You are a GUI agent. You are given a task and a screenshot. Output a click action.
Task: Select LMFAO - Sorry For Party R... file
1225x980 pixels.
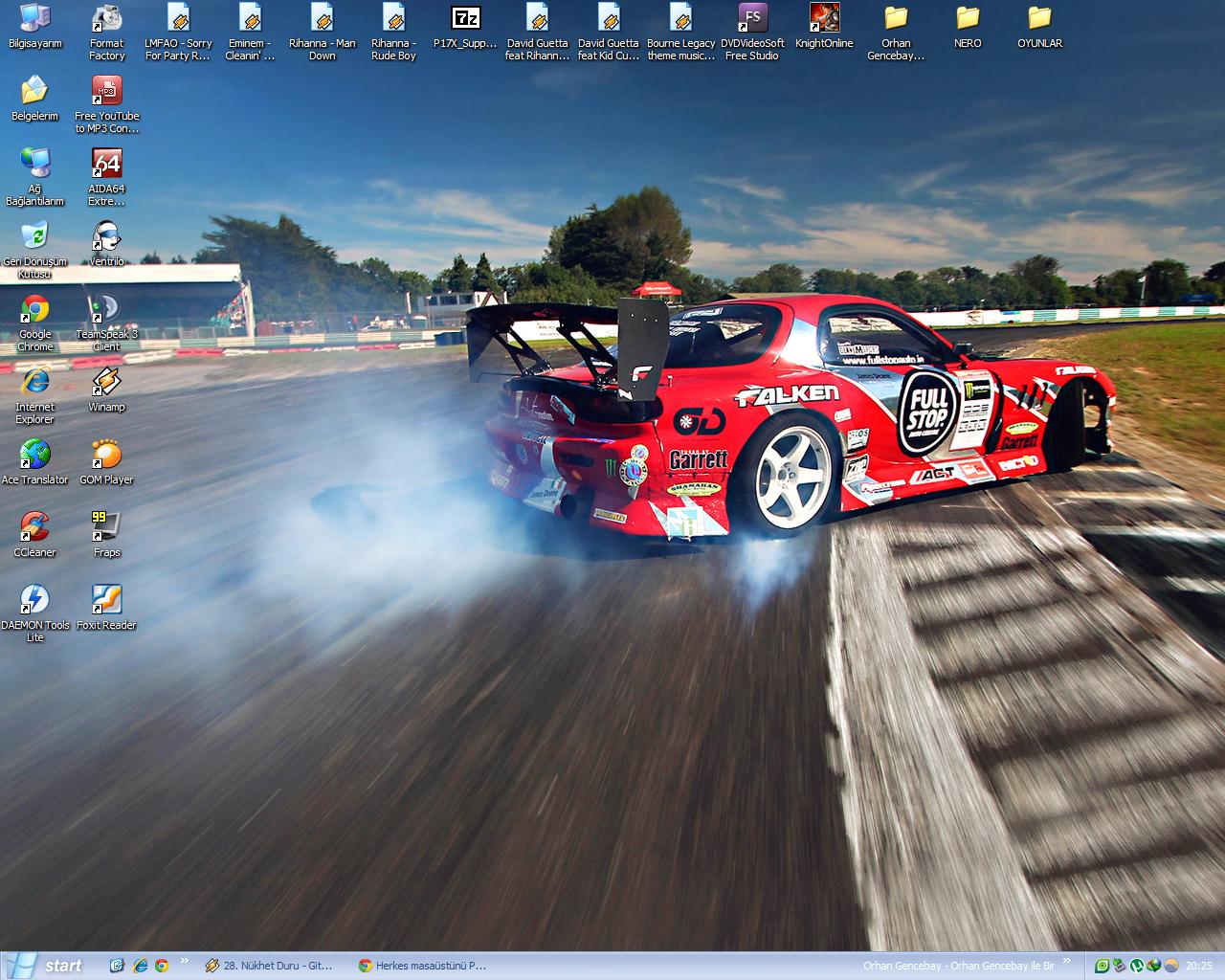pyautogui.click(x=178, y=33)
